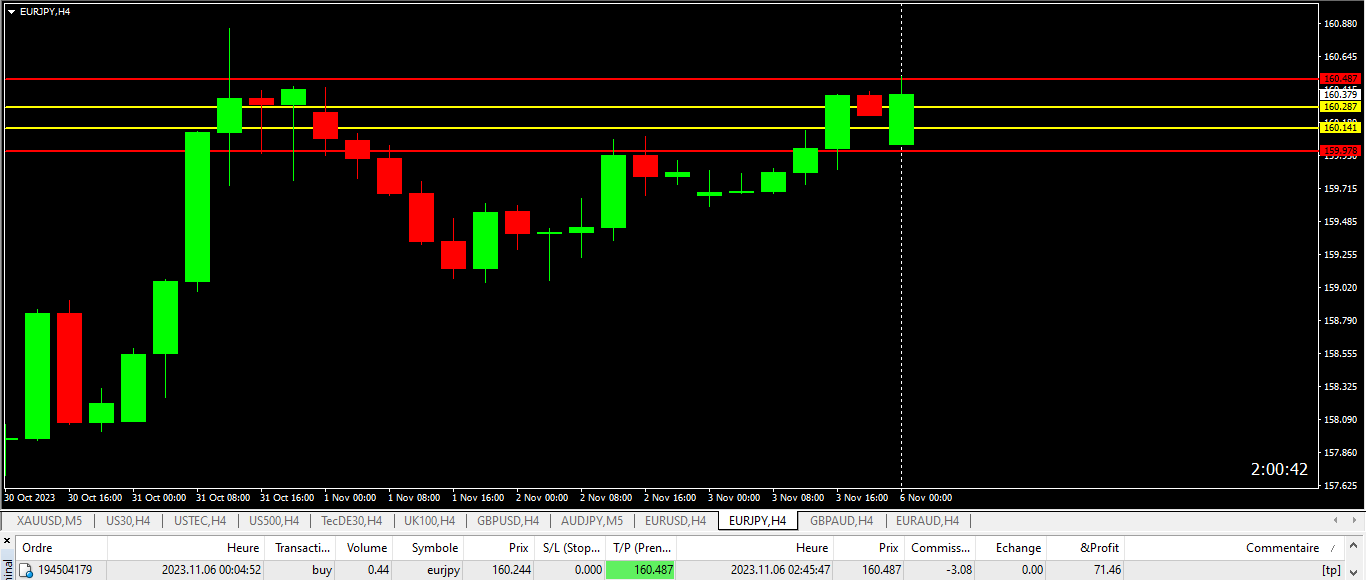
Task: Sort orders by the &Profit column header
Action: coord(1099,548)
